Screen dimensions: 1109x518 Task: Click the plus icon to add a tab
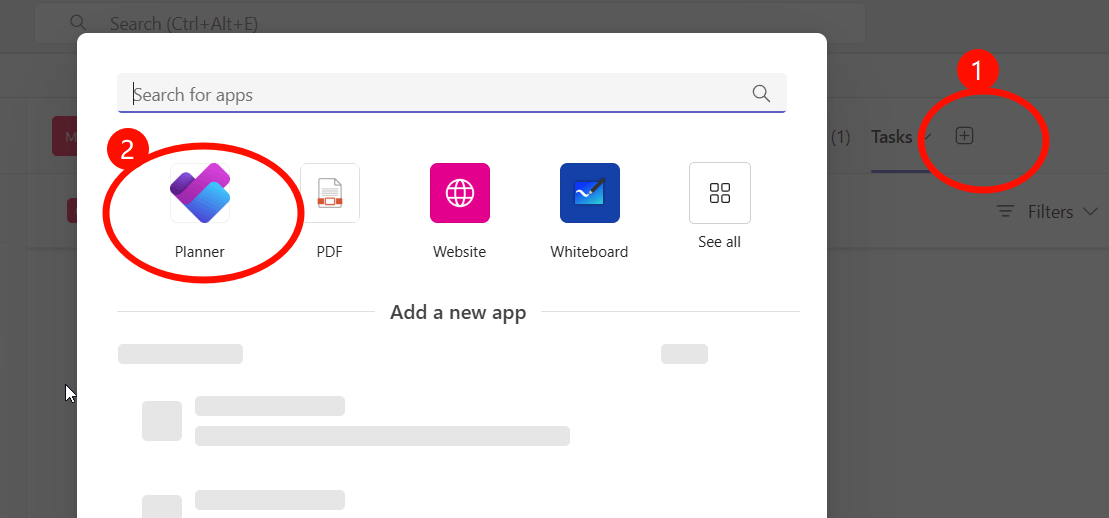[965, 136]
